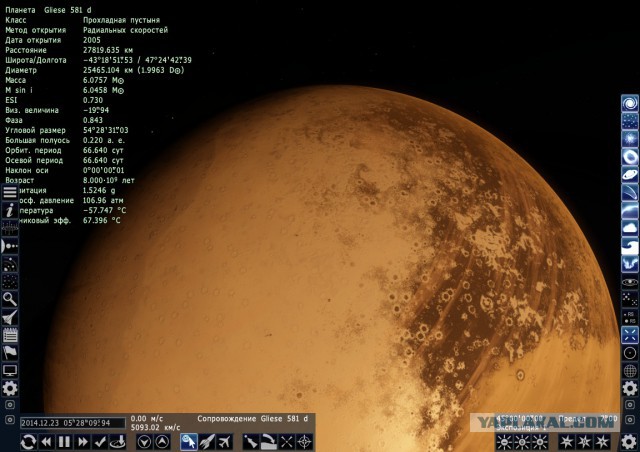Toggle star clusters visibility
Viewport: 640px width, 452px height.
point(630,121)
